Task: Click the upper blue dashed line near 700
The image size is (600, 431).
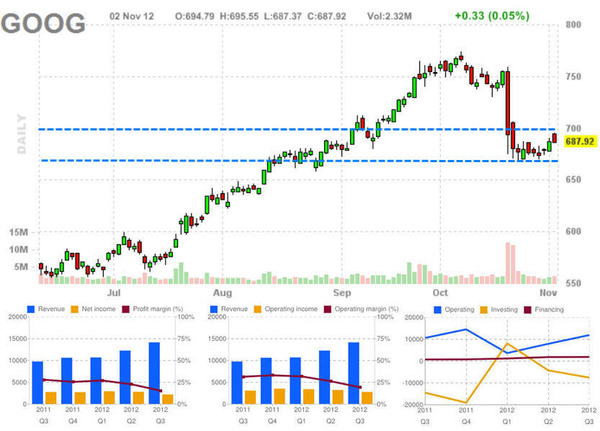Action: pyautogui.click(x=298, y=129)
